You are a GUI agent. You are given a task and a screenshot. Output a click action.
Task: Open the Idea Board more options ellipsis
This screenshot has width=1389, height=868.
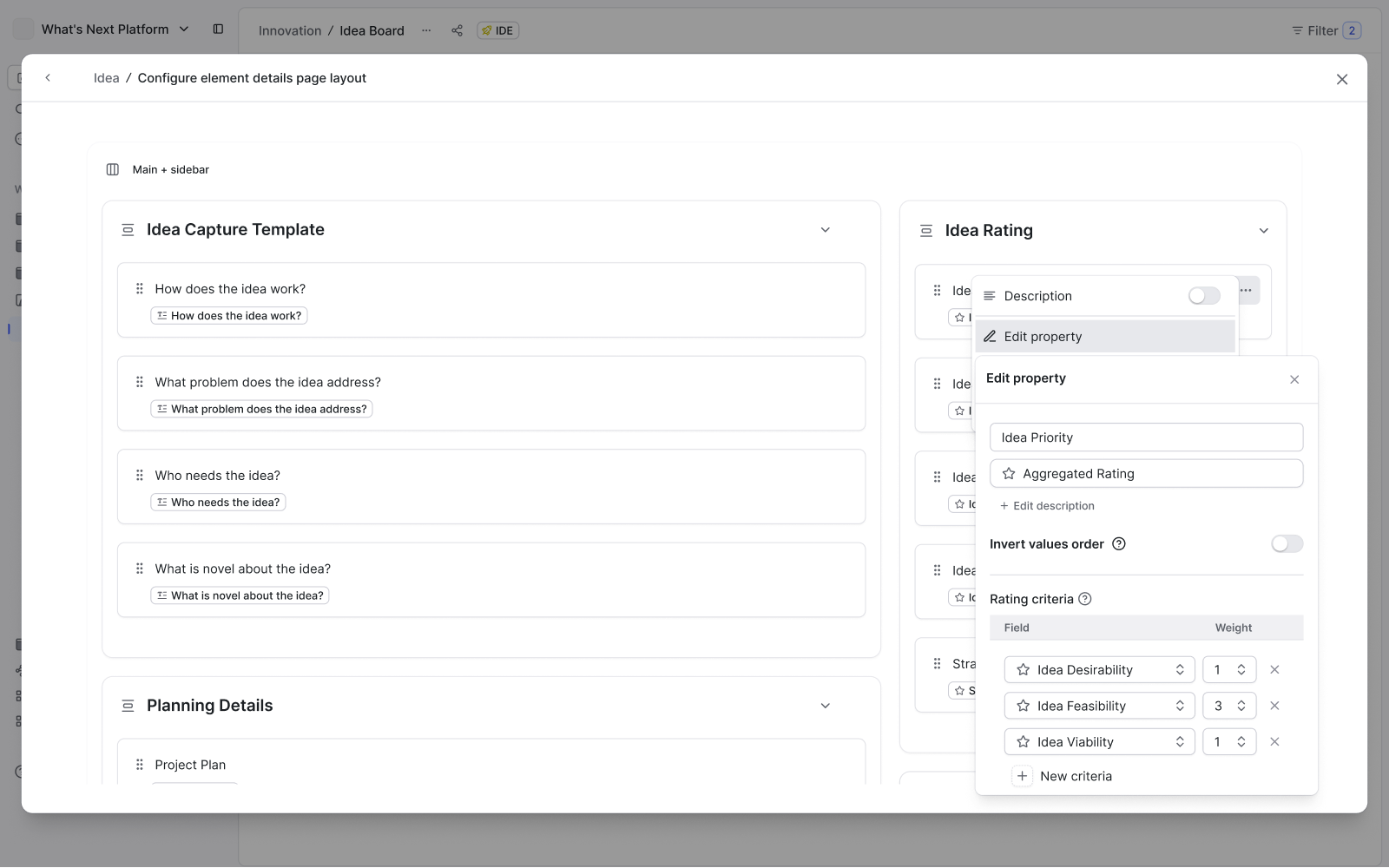point(426,30)
